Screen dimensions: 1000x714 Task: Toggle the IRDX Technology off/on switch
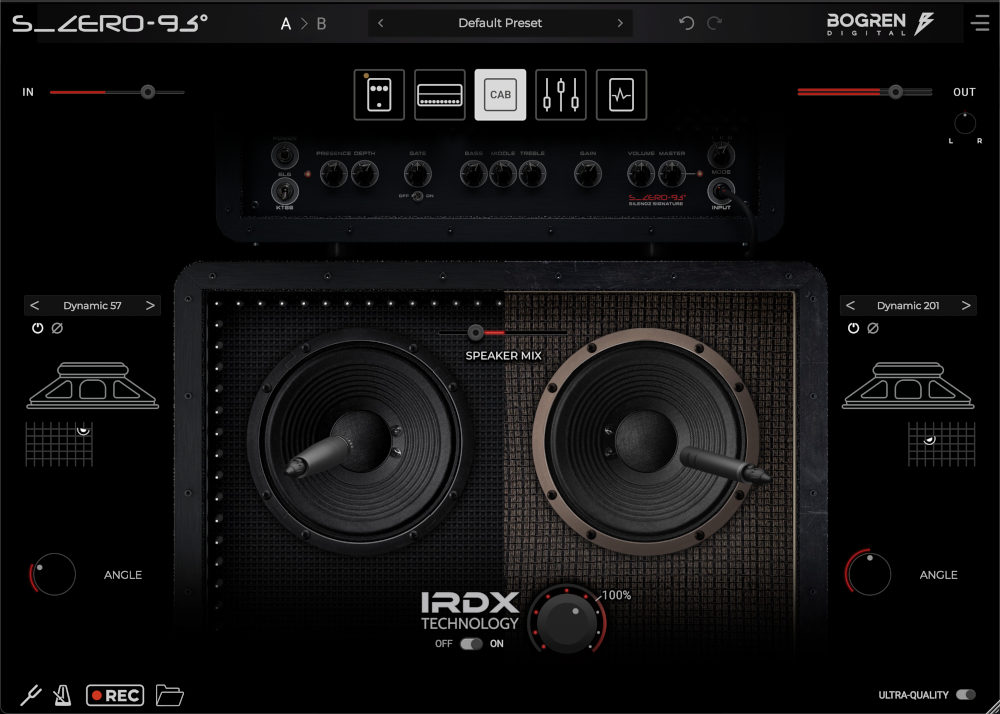tap(471, 644)
